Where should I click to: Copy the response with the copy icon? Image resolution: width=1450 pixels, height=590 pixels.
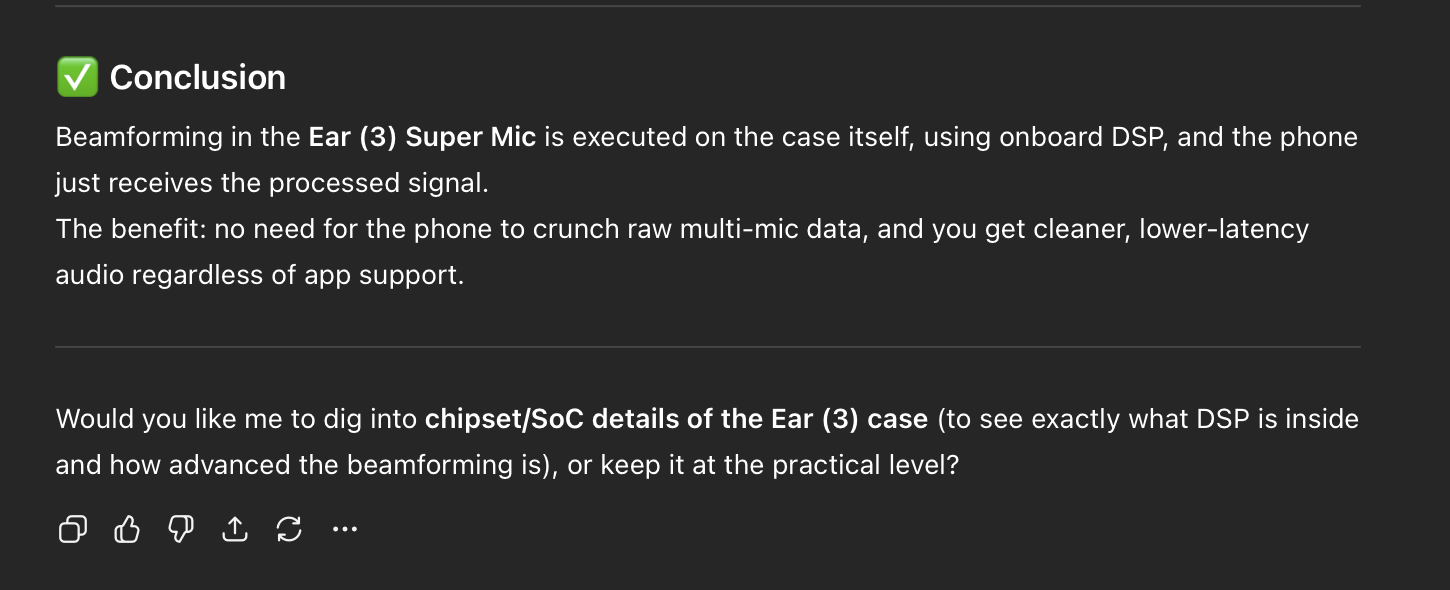[x=73, y=529]
